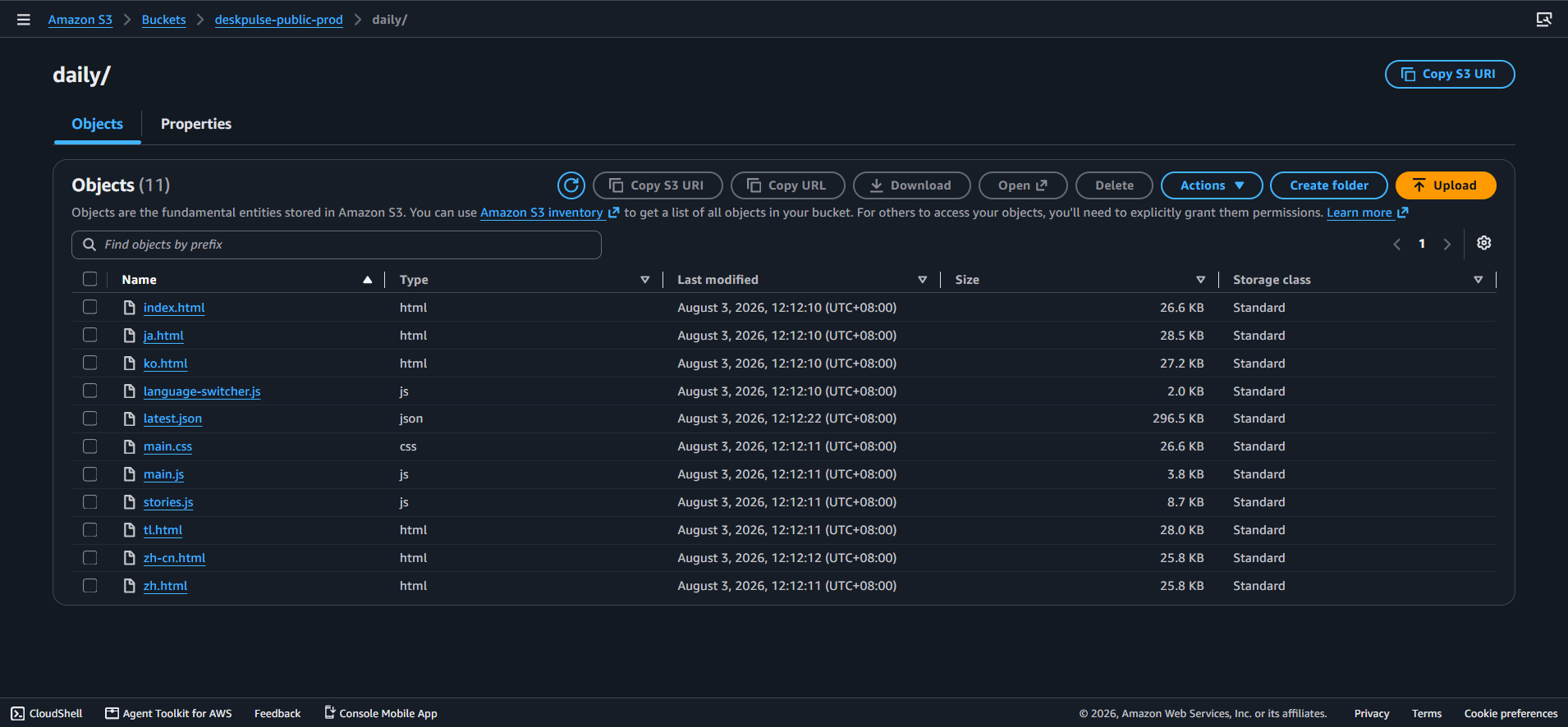Click the orange Upload button

click(1446, 185)
